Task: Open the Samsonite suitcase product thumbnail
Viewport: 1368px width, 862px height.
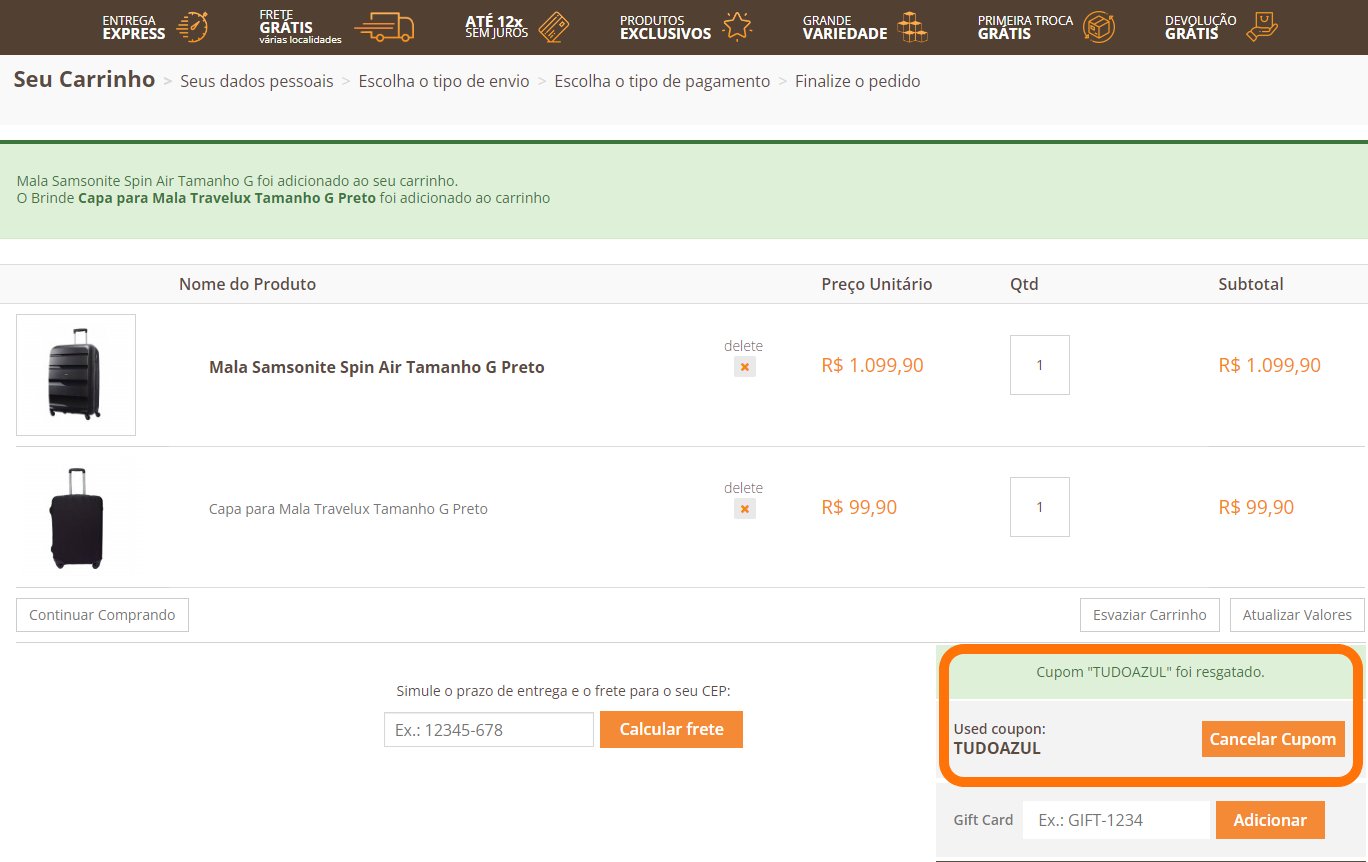Action: coord(76,375)
